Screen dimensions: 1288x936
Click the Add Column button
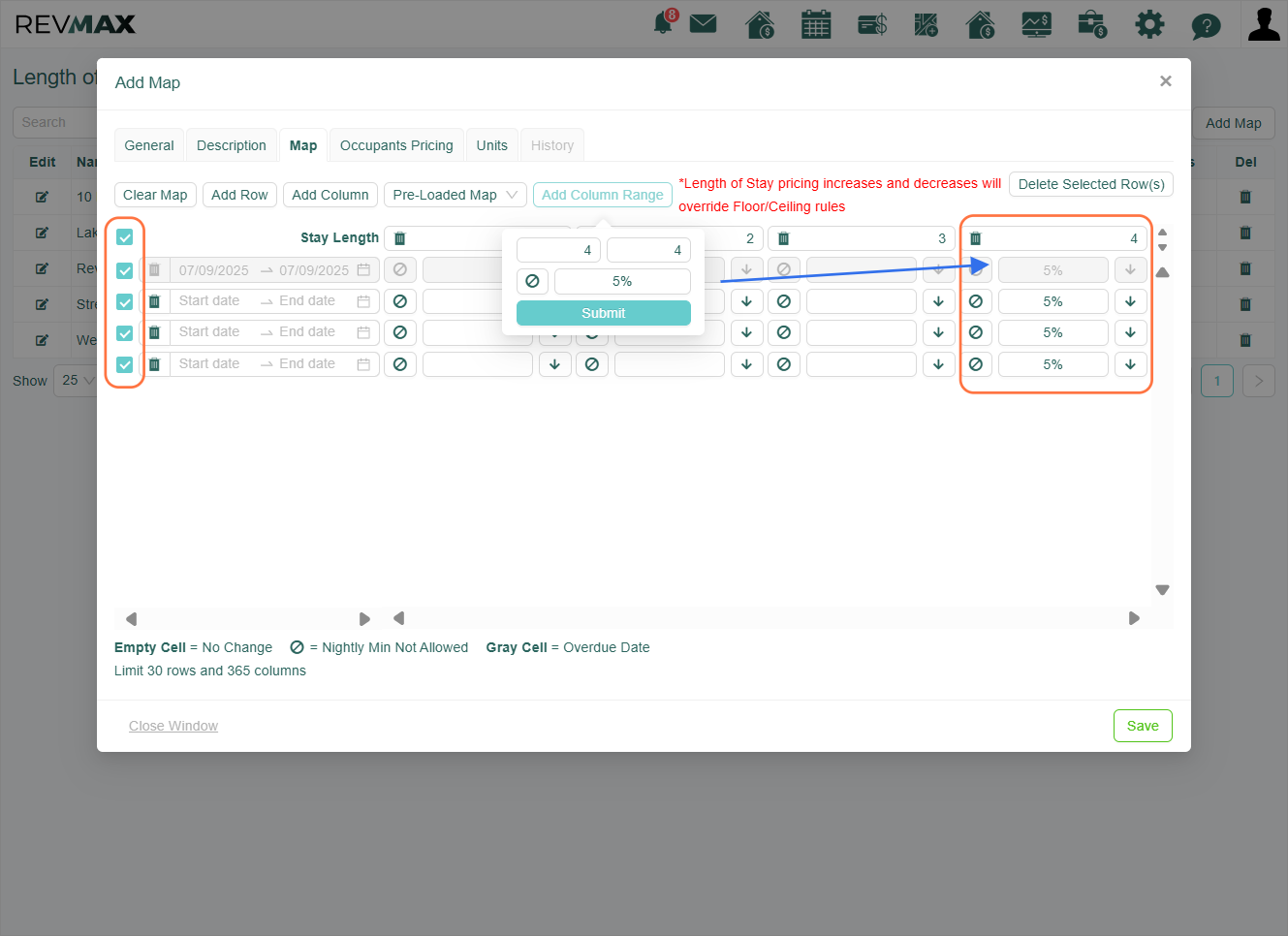tap(330, 195)
